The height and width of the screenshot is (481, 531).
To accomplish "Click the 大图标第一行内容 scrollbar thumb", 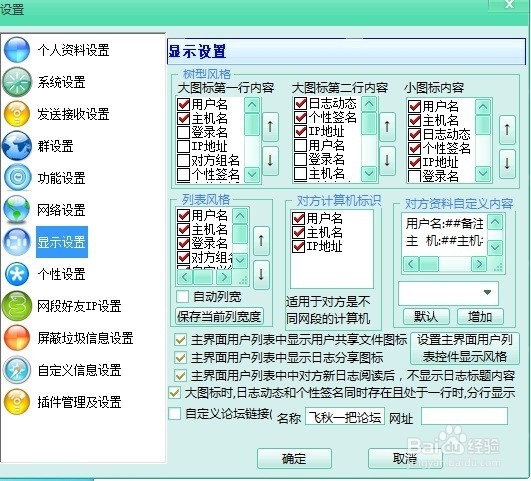I will [252, 124].
